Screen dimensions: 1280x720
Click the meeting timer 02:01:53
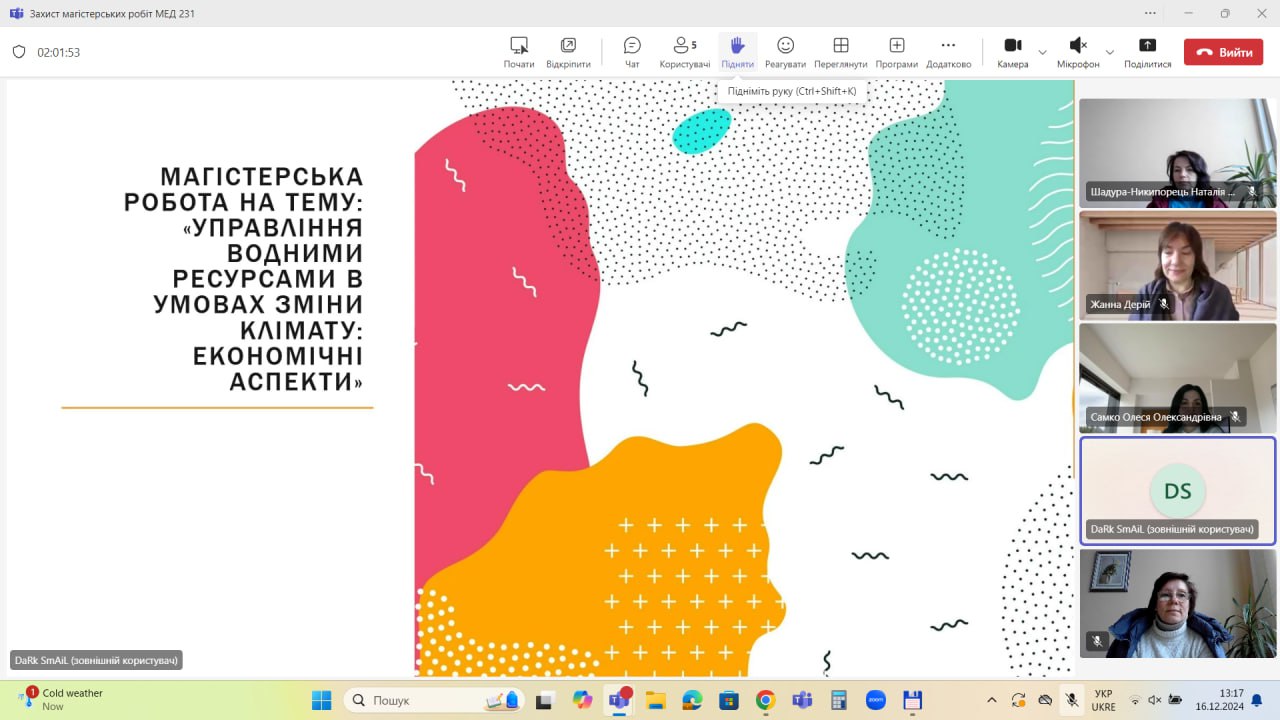[x=58, y=52]
